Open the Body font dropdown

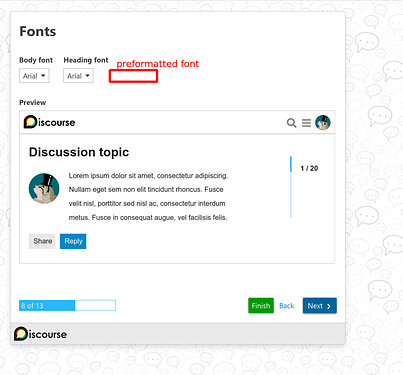34,76
